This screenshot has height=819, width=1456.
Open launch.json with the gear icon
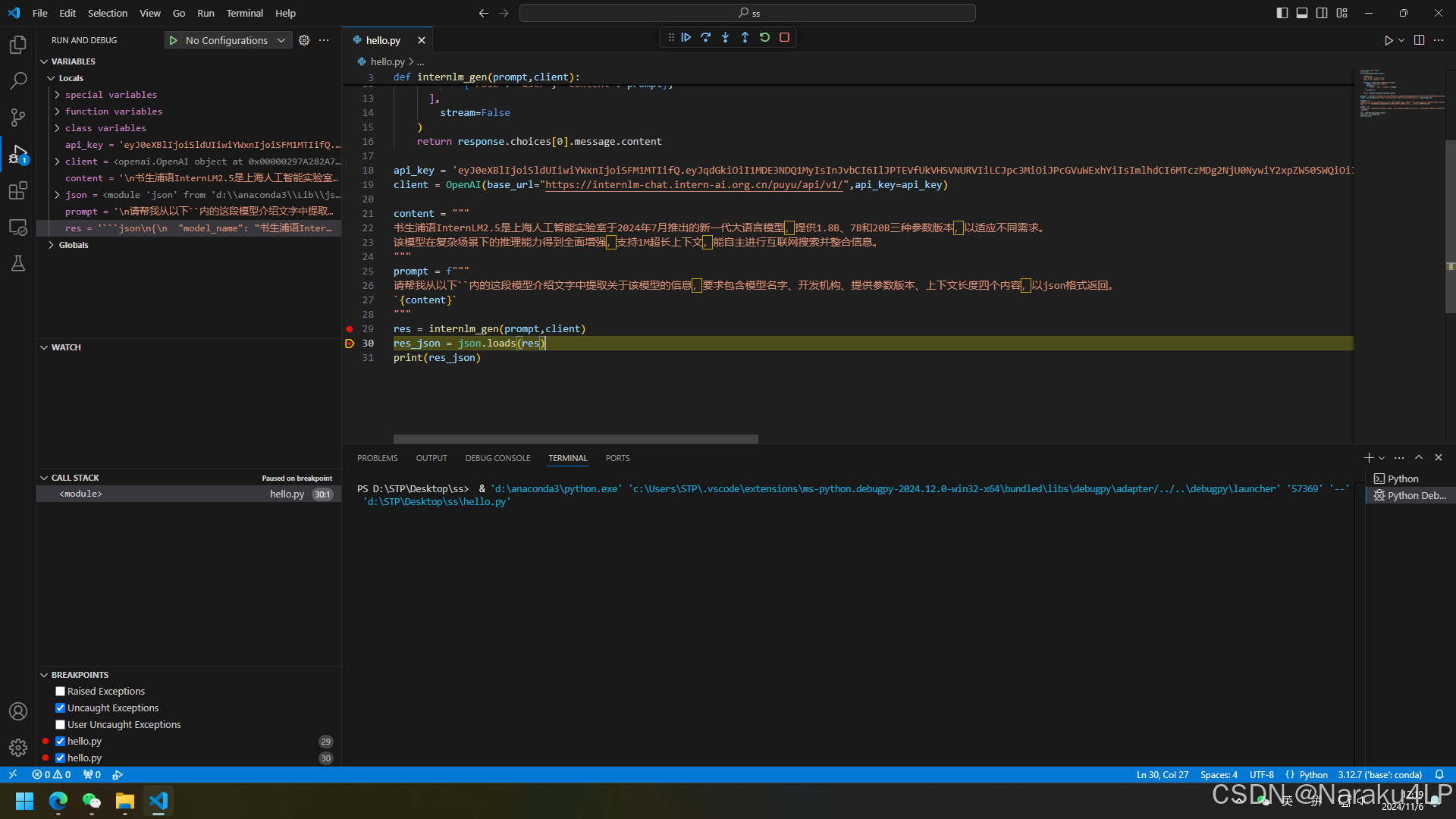pyautogui.click(x=304, y=40)
